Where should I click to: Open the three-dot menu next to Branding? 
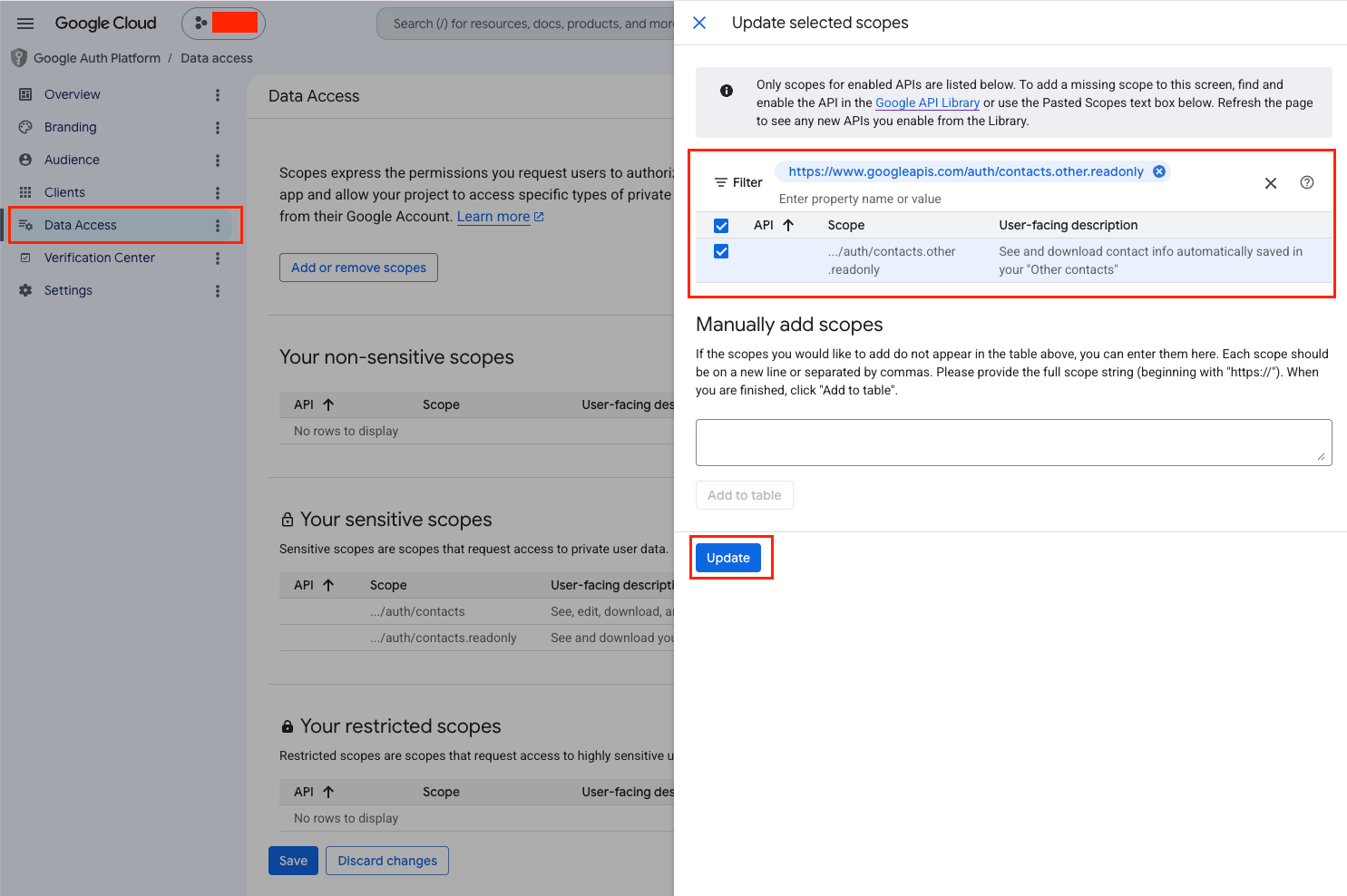[218, 128]
